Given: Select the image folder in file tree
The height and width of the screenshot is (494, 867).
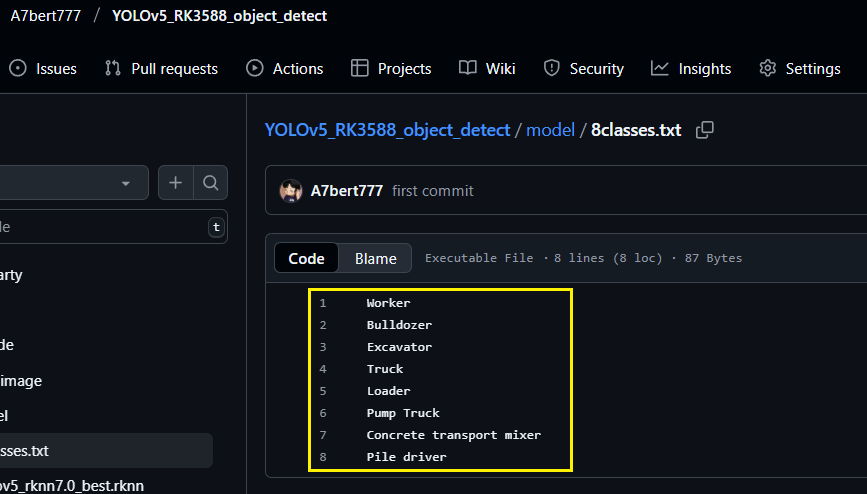Looking at the screenshot, I should 21,381.
